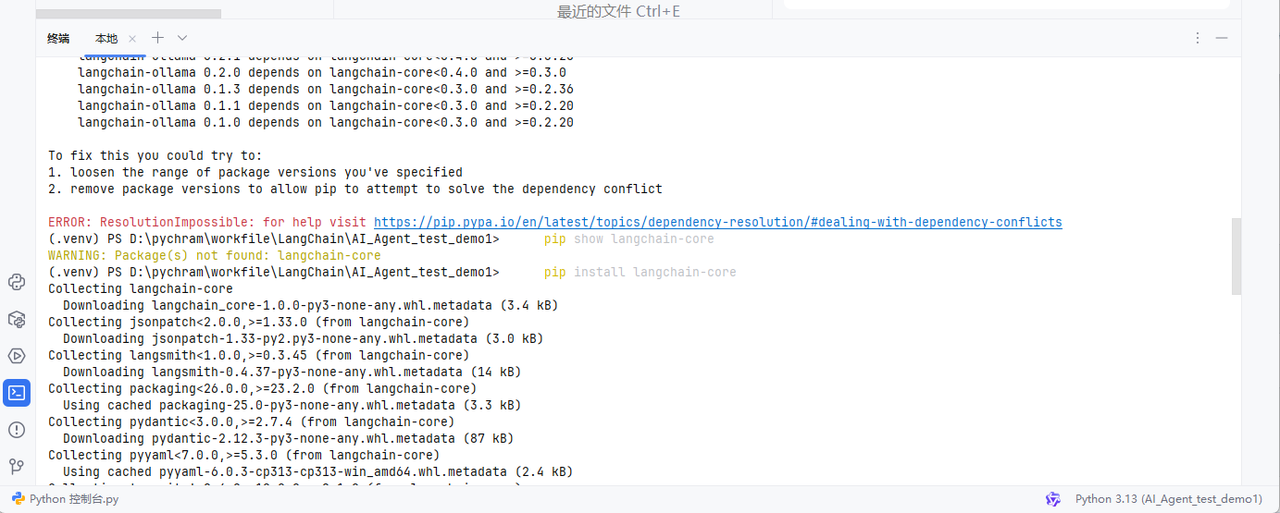
Task: Open the pip dependency-resolution help link
Action: coord(718,222)
